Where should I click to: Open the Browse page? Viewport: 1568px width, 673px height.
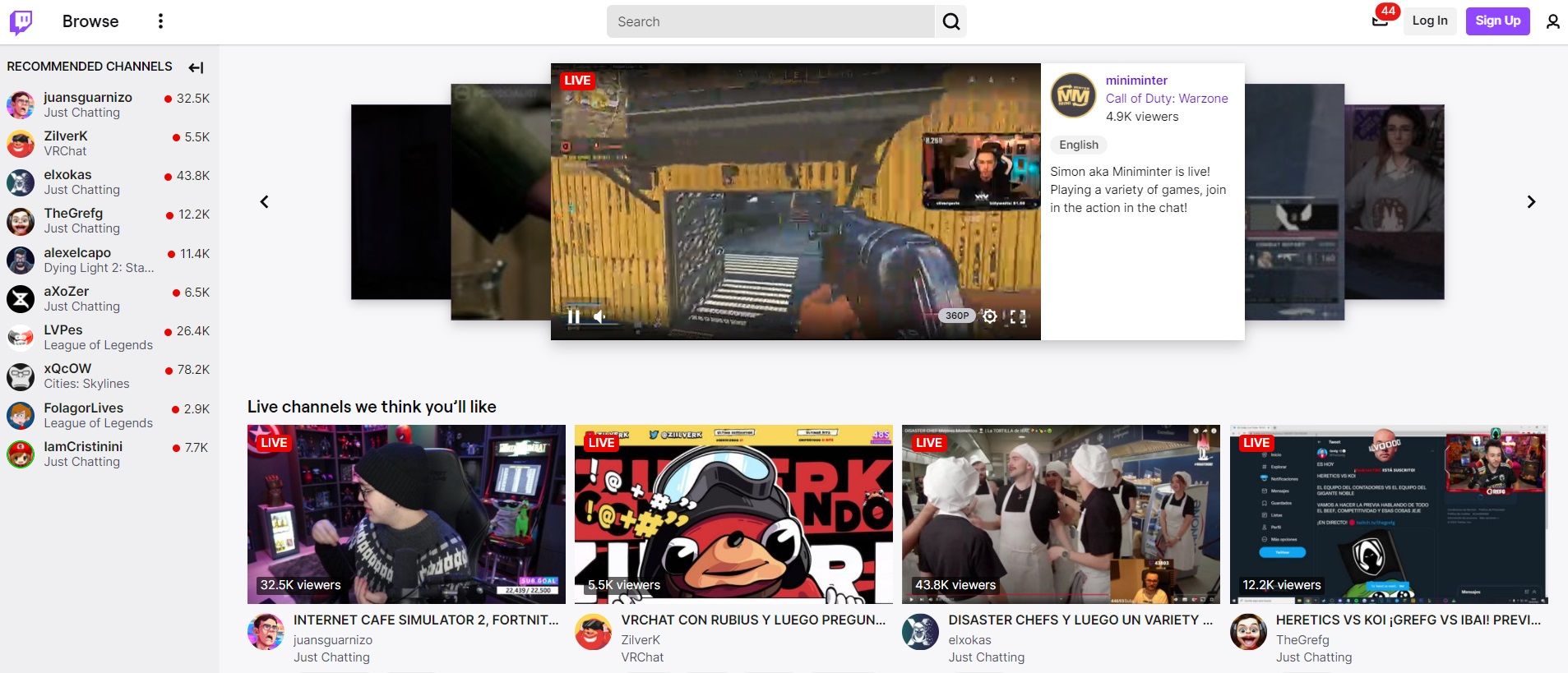pyautogui.click(x=90, y=21)
